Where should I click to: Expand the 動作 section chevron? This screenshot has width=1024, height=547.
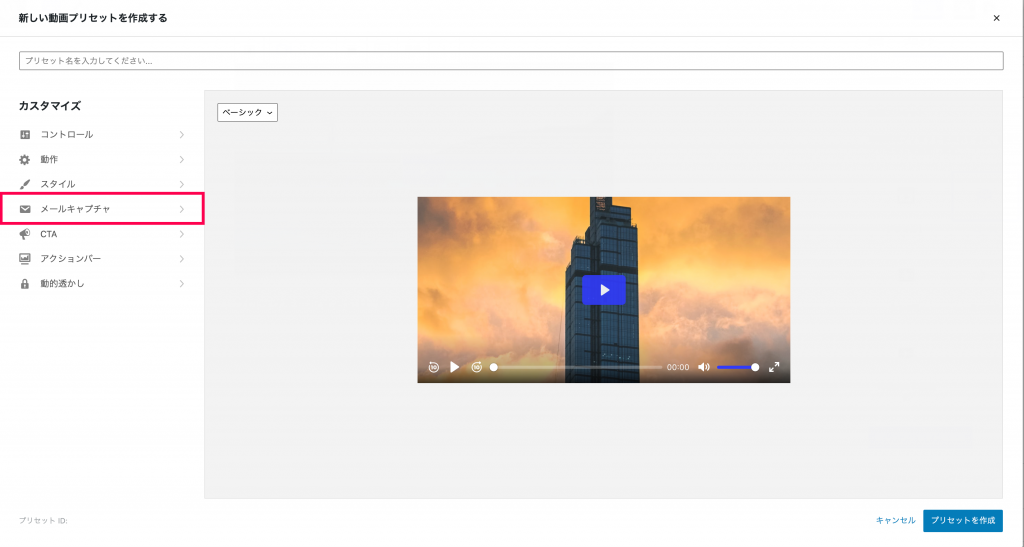[182, 159]
